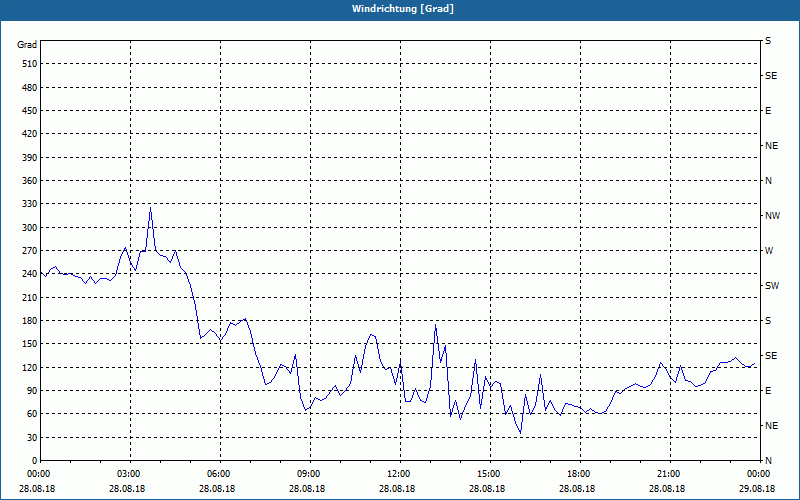Screen dimensions: 800x500
Task: Select the 06:00 time axis label
Action: point(219,474)
